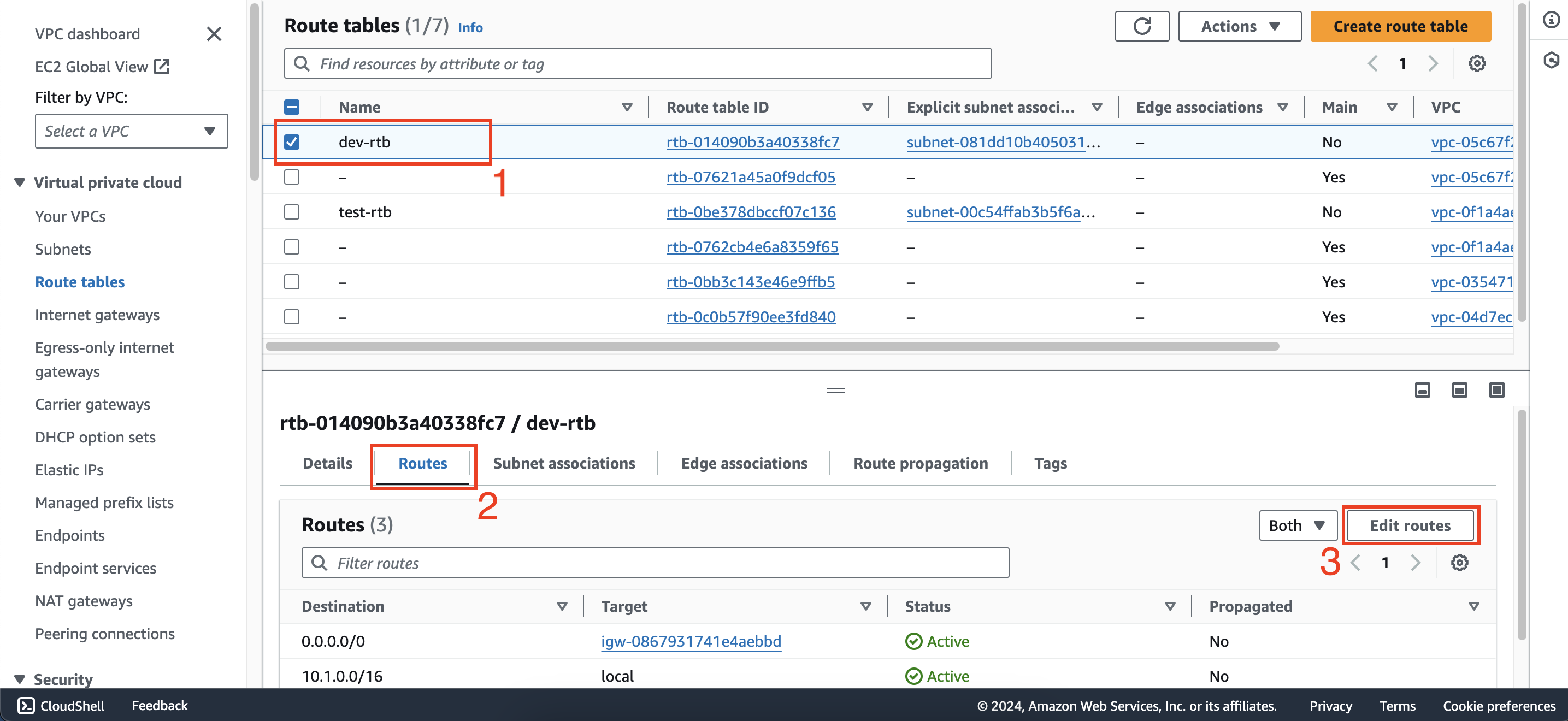
Task: Open the Actions dropdown menu
Action: [1239, 26]
